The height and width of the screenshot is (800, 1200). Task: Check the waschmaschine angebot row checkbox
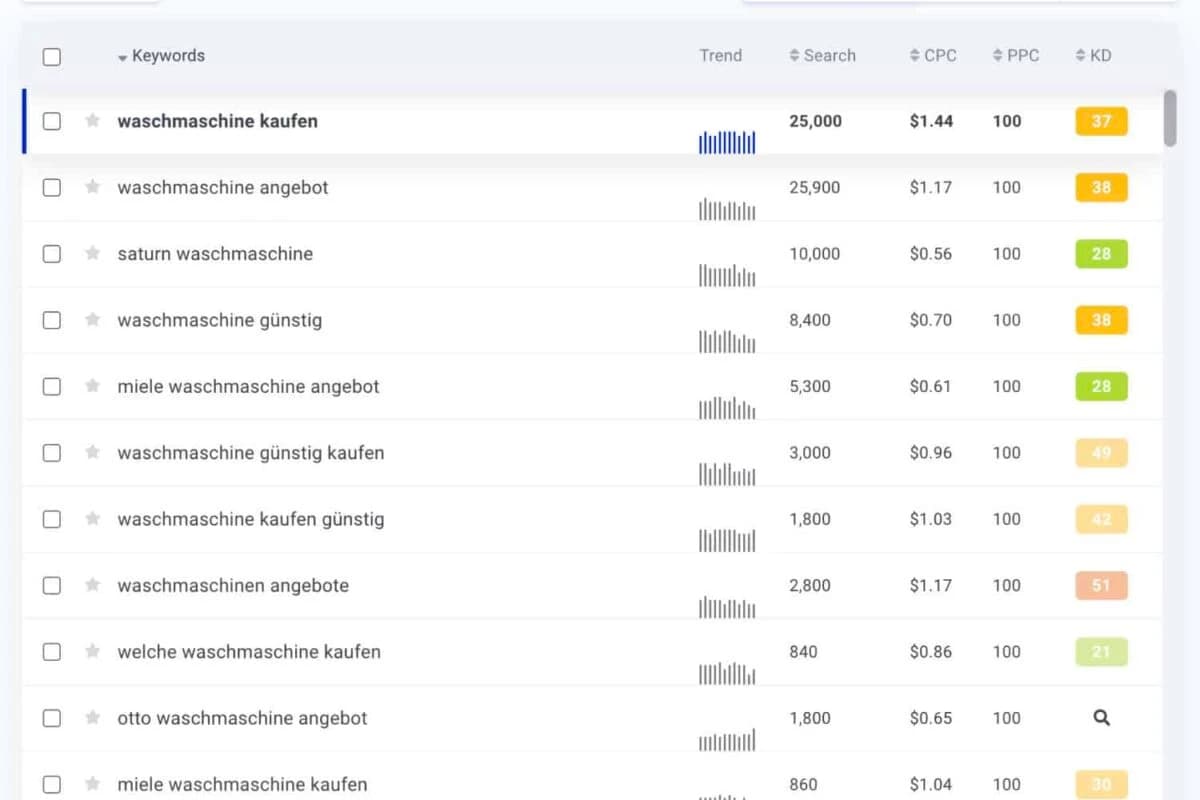tap(52, 187)
